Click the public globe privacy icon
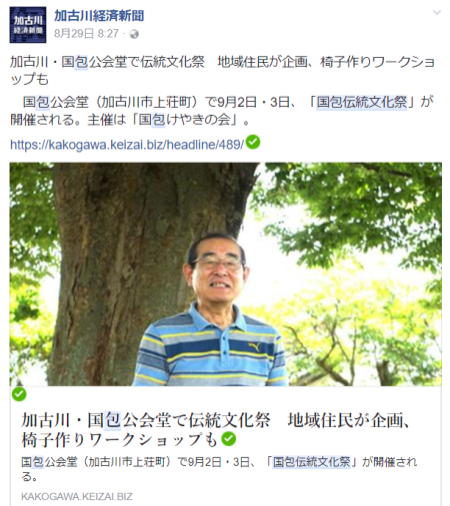 tap(134, 34)
